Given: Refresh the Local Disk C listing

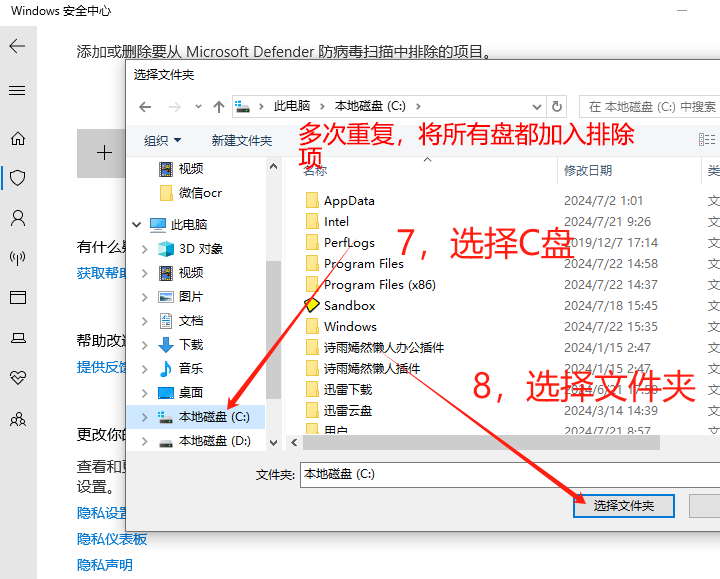Looking at the screenshot, I should point(557,107).
